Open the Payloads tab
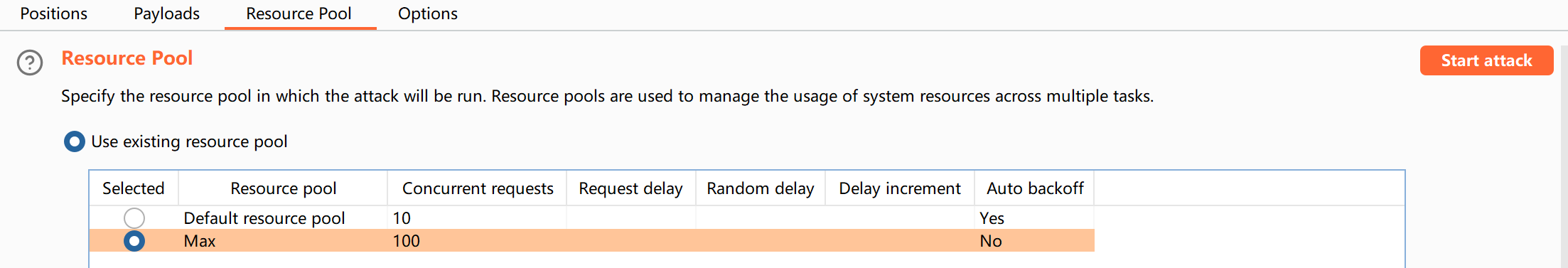Viewport: 1568px width, 268px height. (167, 14)
